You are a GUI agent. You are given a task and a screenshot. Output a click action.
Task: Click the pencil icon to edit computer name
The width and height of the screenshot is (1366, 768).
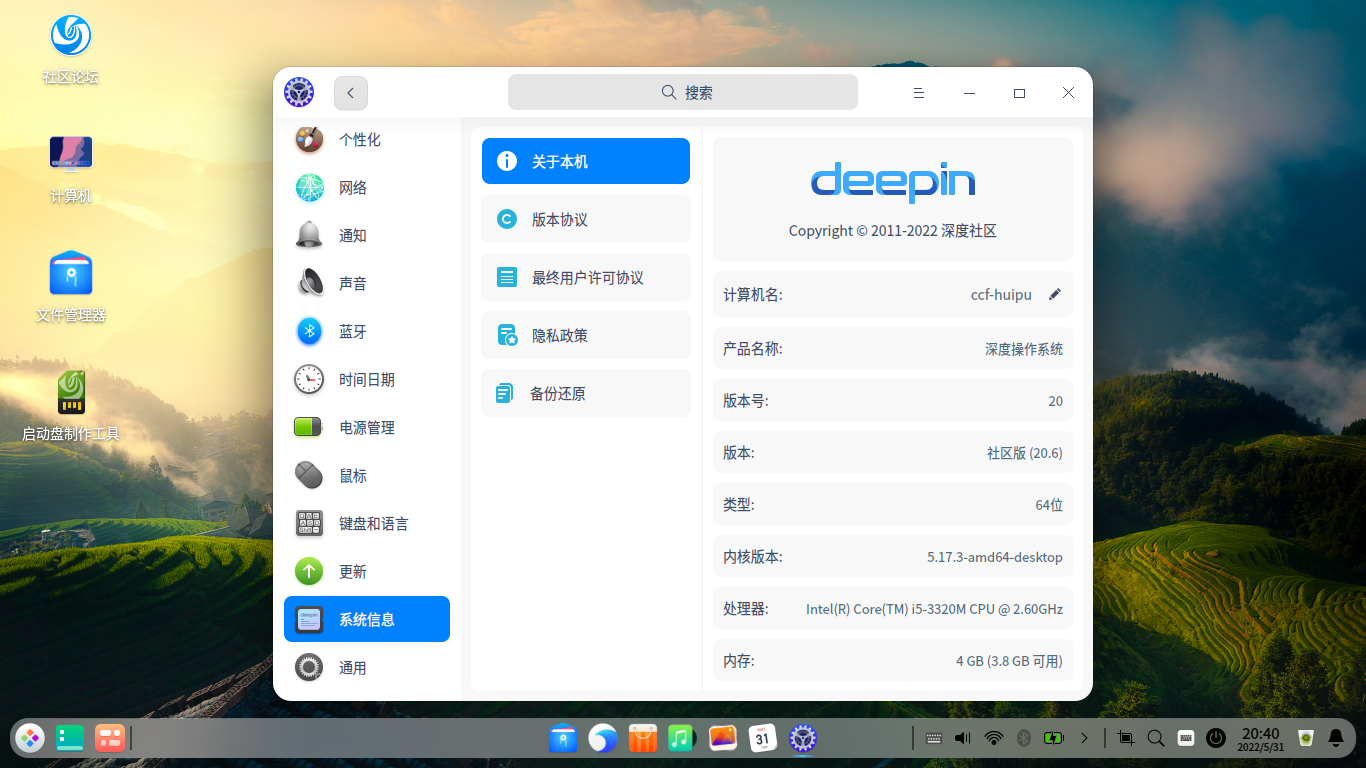(1054, 294)
